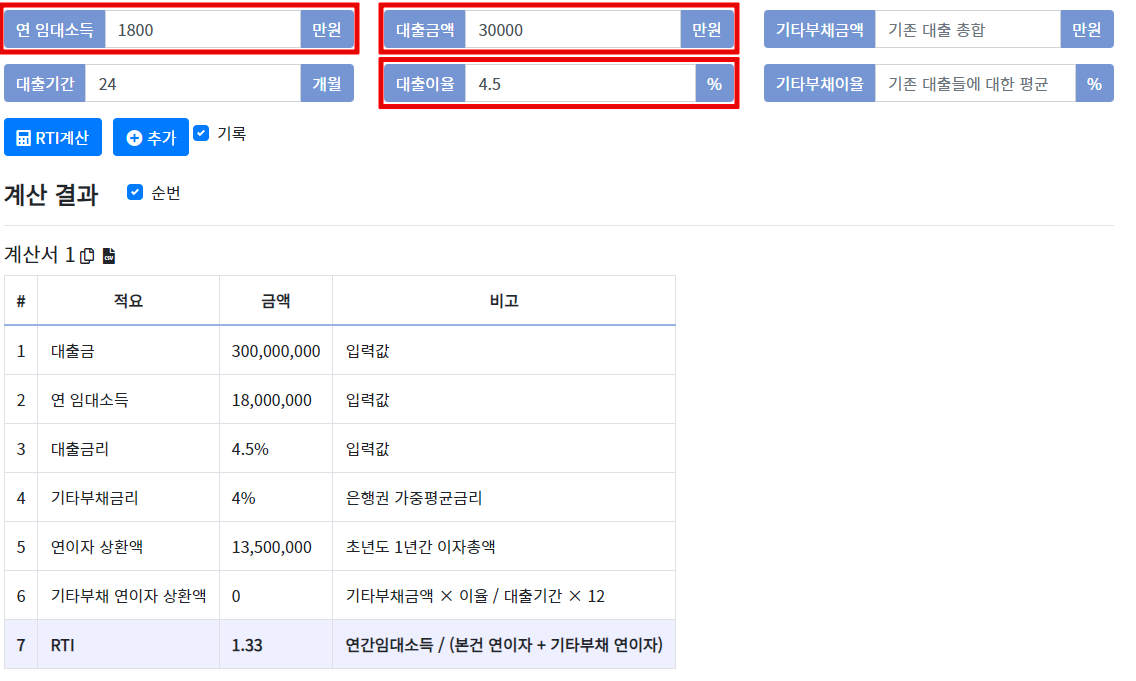Click the 기타부채금액 input field
This screenshot has width=1136, height=681.
point(965,28)
